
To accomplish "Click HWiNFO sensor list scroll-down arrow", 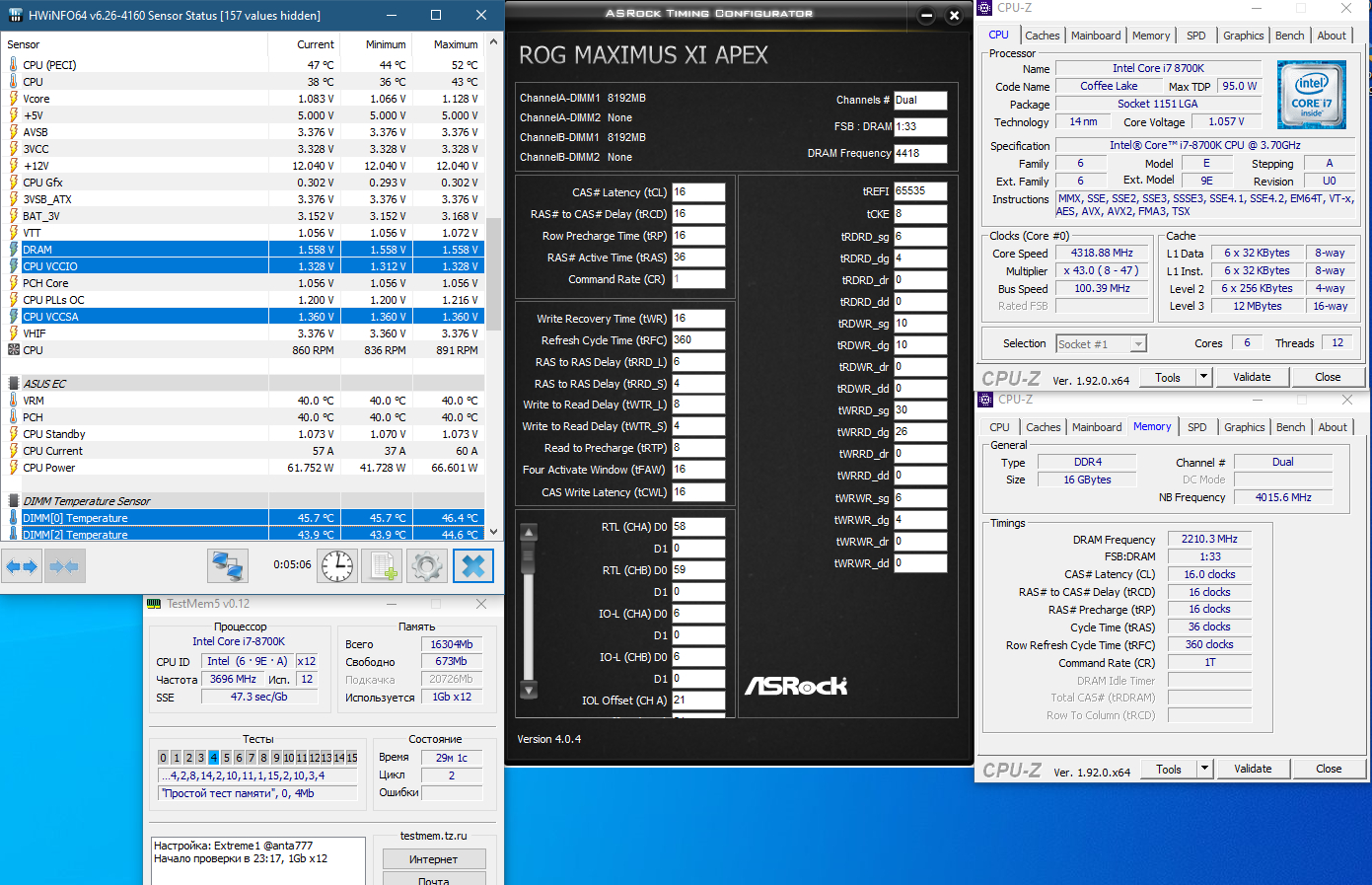I will [x=494, y=533].
